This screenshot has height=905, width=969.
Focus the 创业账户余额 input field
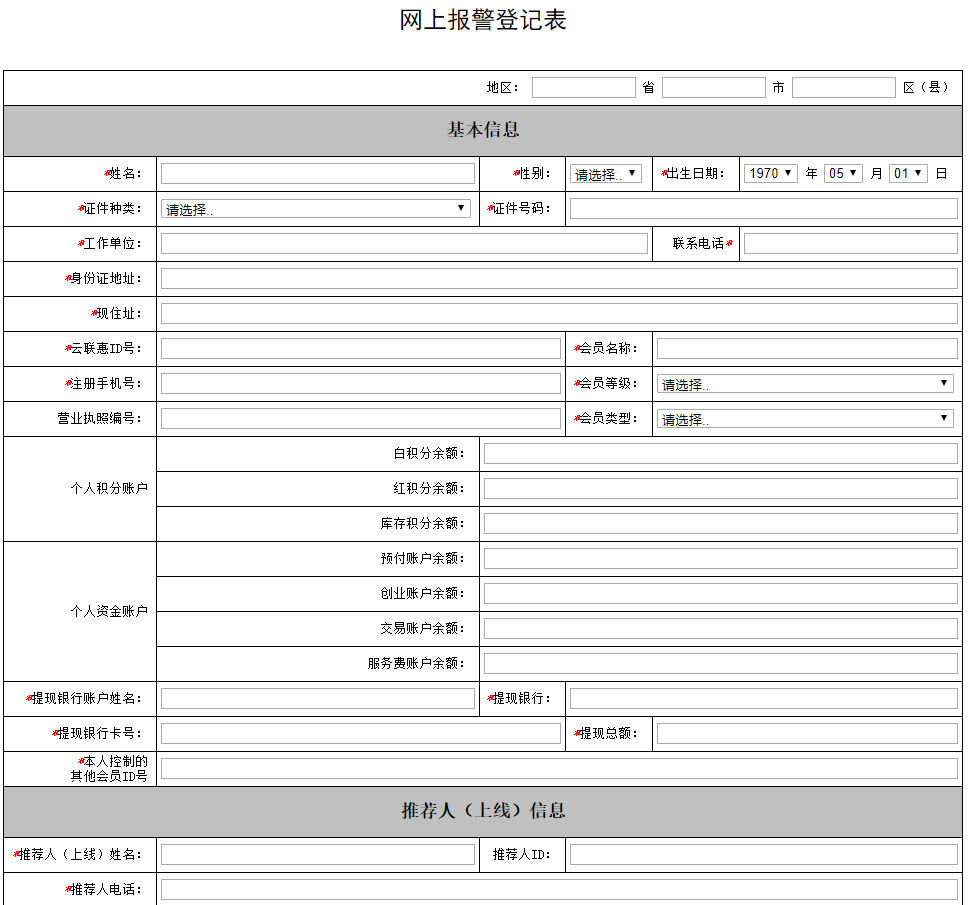720,594
